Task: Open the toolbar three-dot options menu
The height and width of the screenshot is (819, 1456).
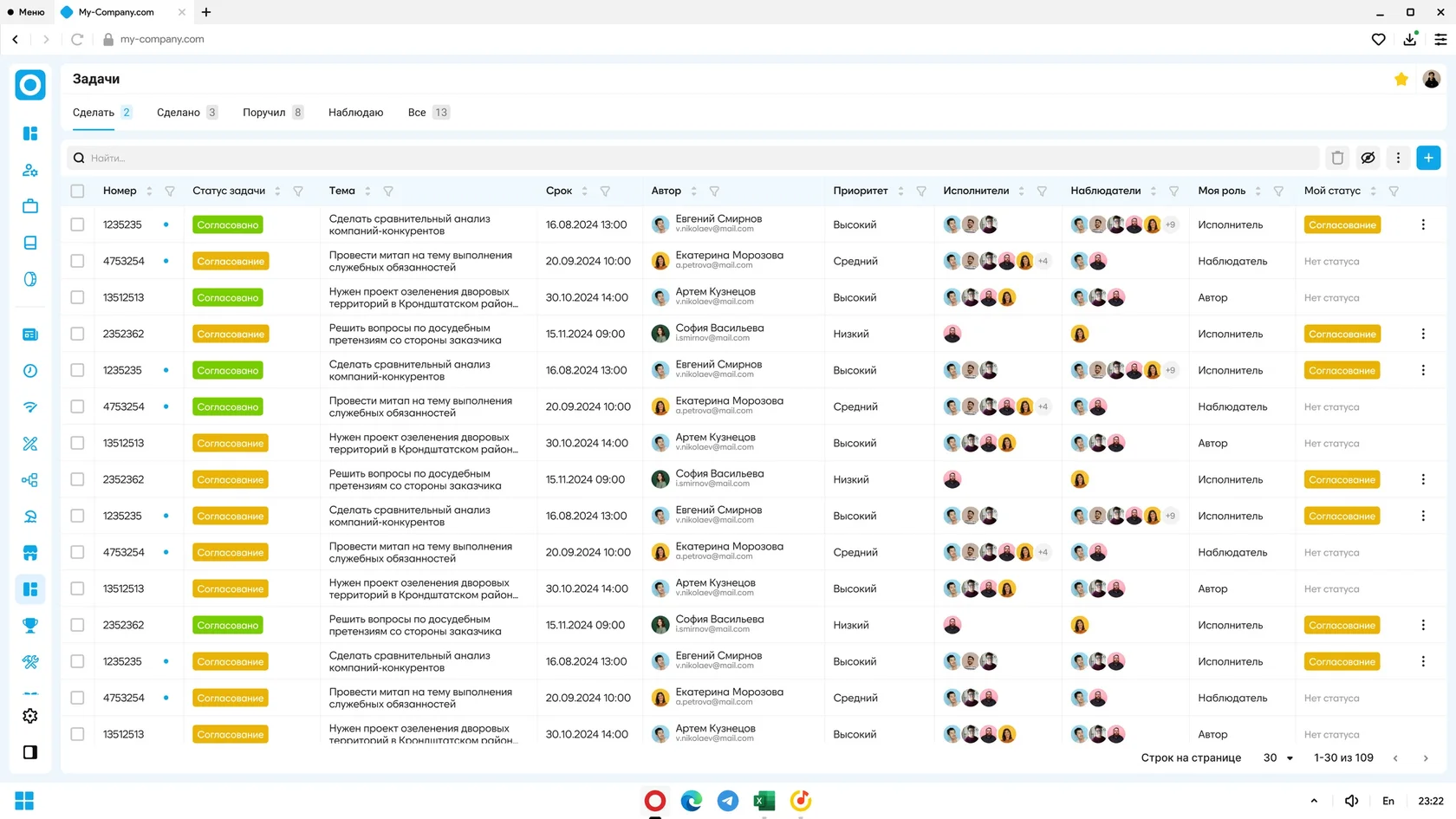Action: (x=1398, y=158)
